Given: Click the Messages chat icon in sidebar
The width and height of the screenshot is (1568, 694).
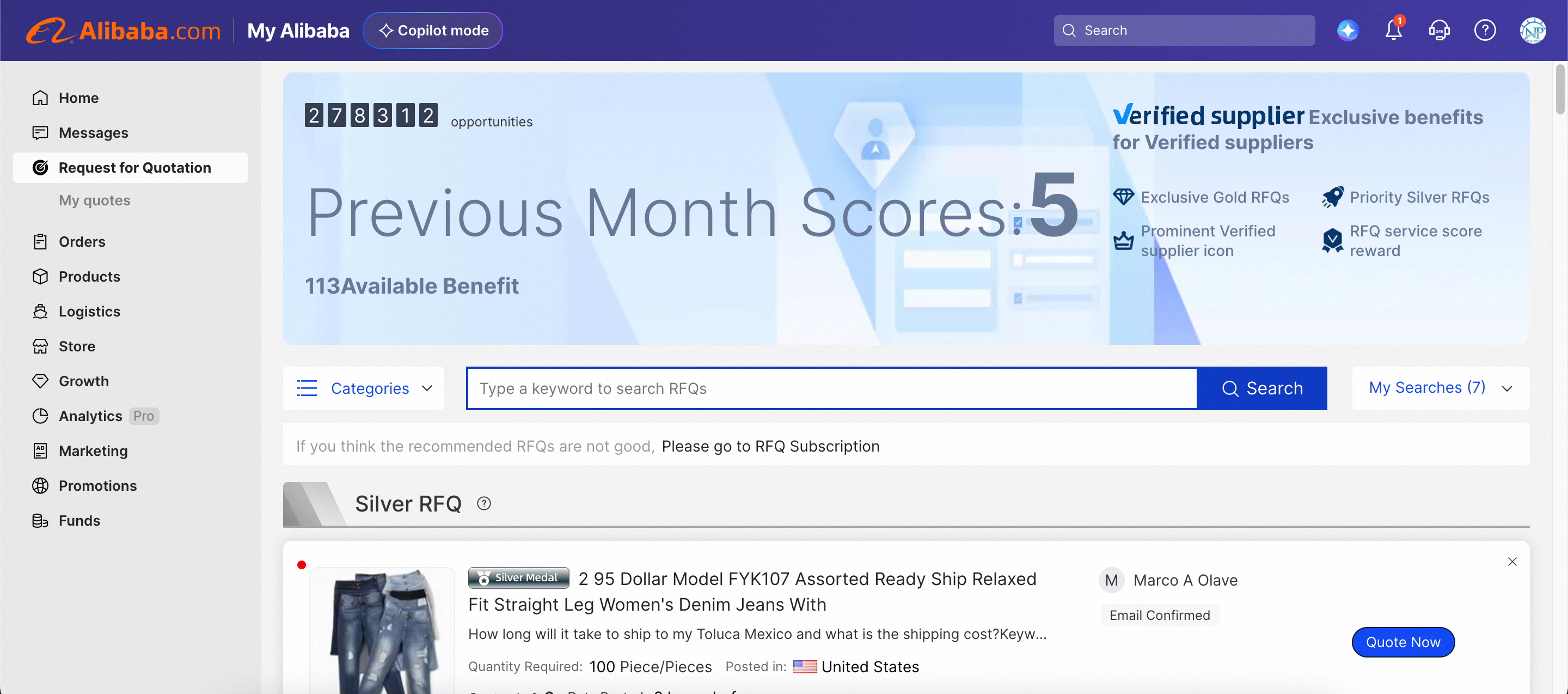Looking at the screenshot, I should coord(40,133).
